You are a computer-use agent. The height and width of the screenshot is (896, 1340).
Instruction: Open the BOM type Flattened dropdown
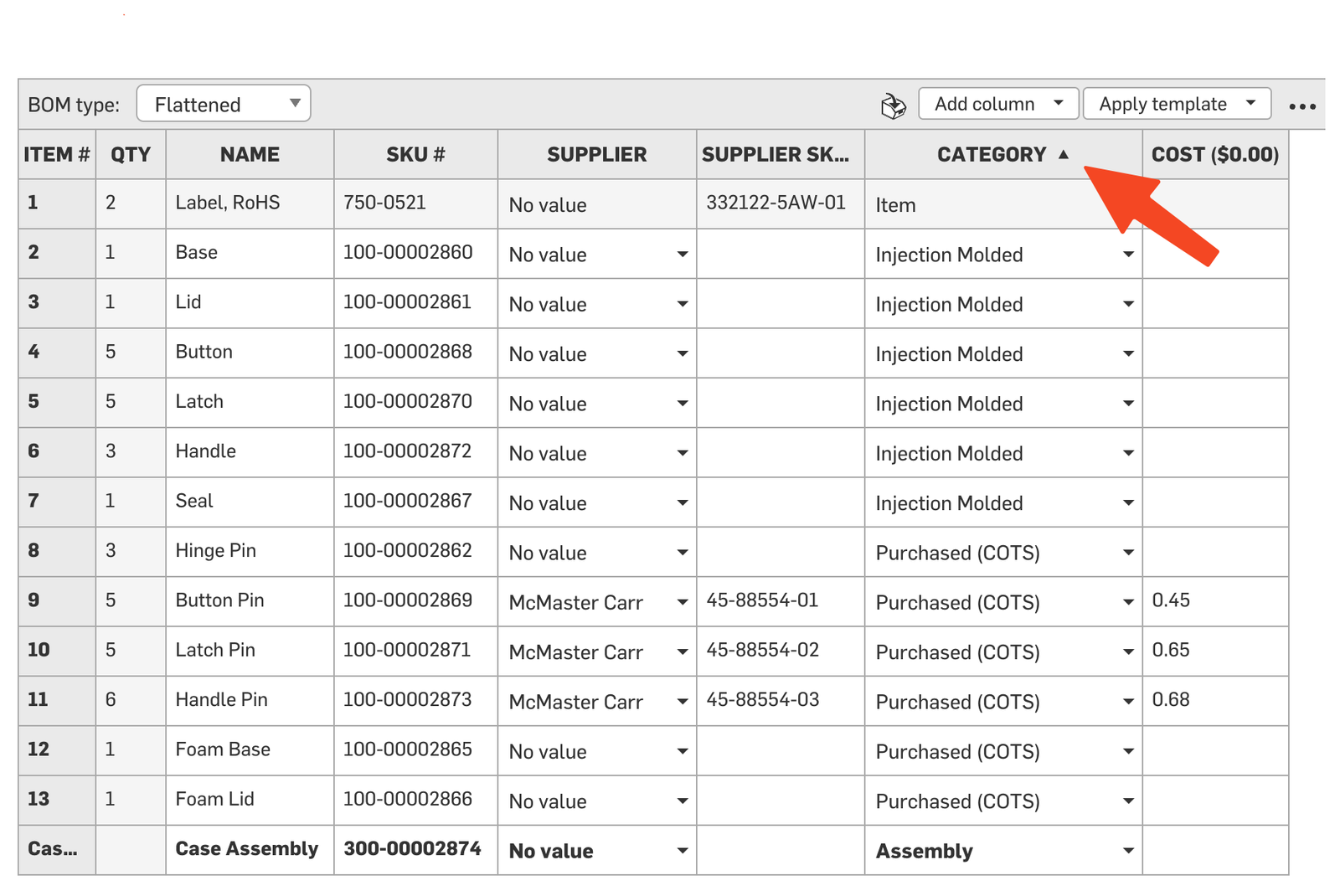tap(224, 104)
